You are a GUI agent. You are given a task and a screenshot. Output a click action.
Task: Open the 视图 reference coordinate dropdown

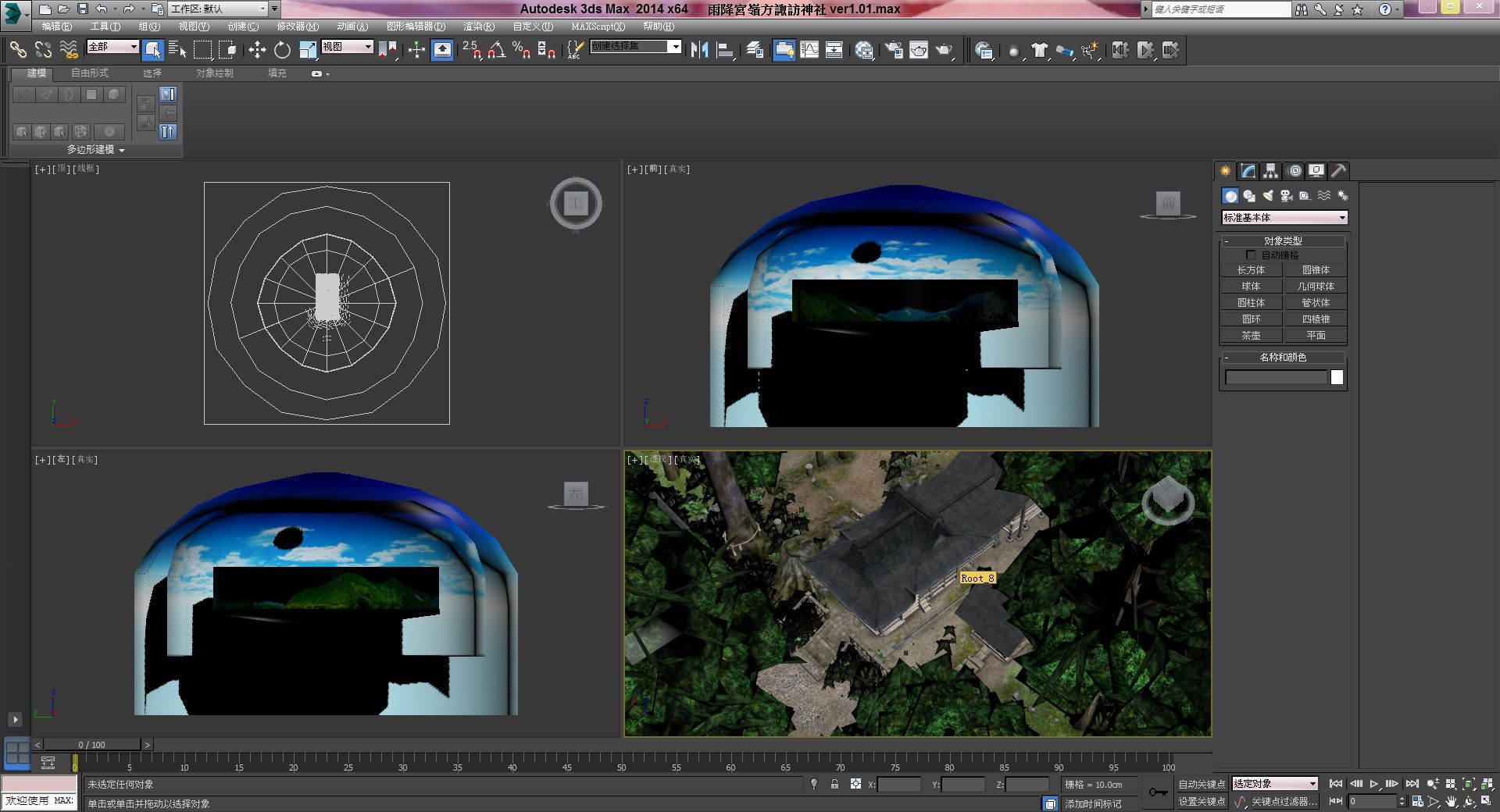tap(348, 47)
